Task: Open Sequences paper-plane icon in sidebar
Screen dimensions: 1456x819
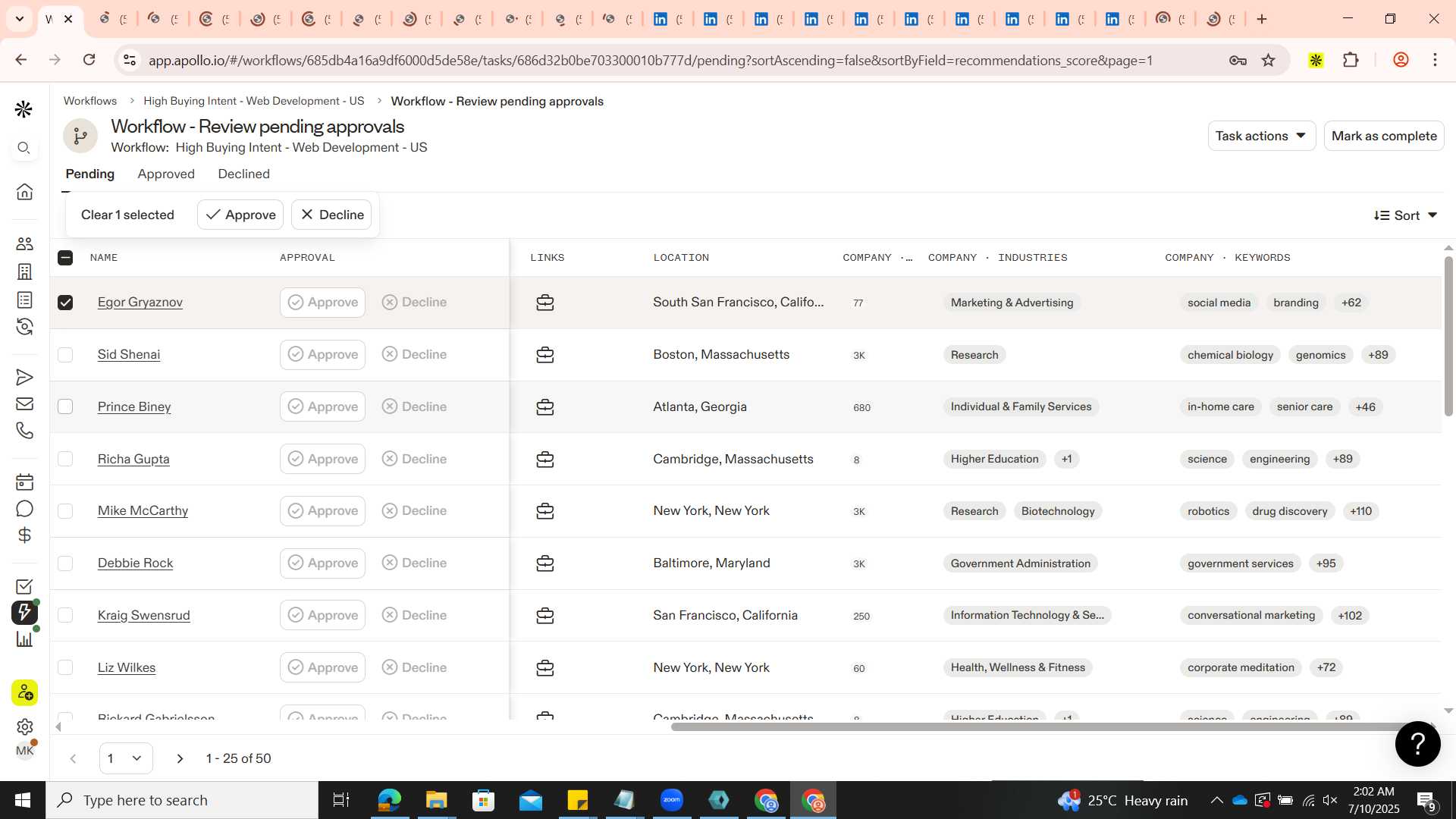Action: point(24,377)
